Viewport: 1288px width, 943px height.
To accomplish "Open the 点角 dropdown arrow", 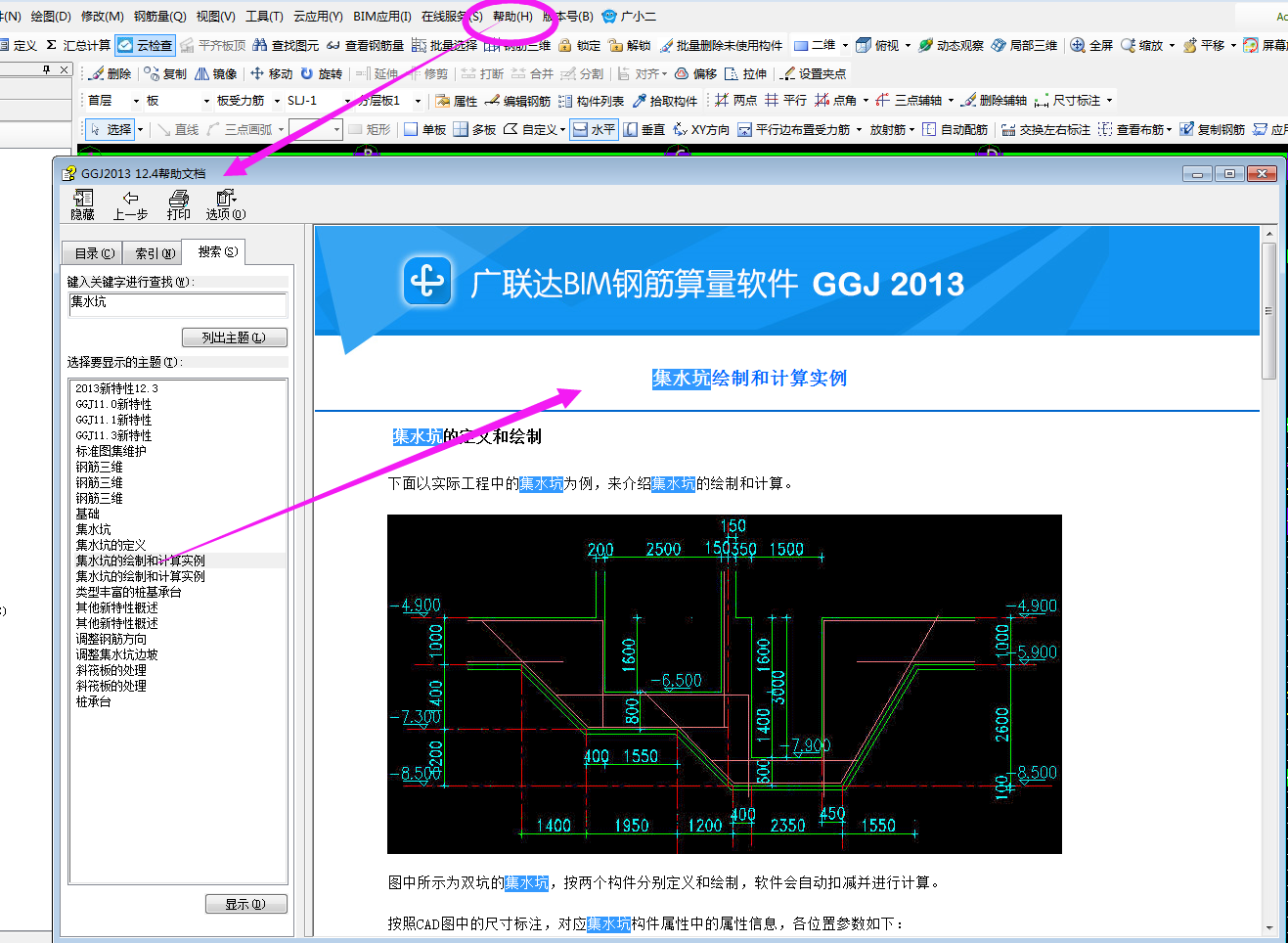I will pyautogui.click(x=866, y=100).
